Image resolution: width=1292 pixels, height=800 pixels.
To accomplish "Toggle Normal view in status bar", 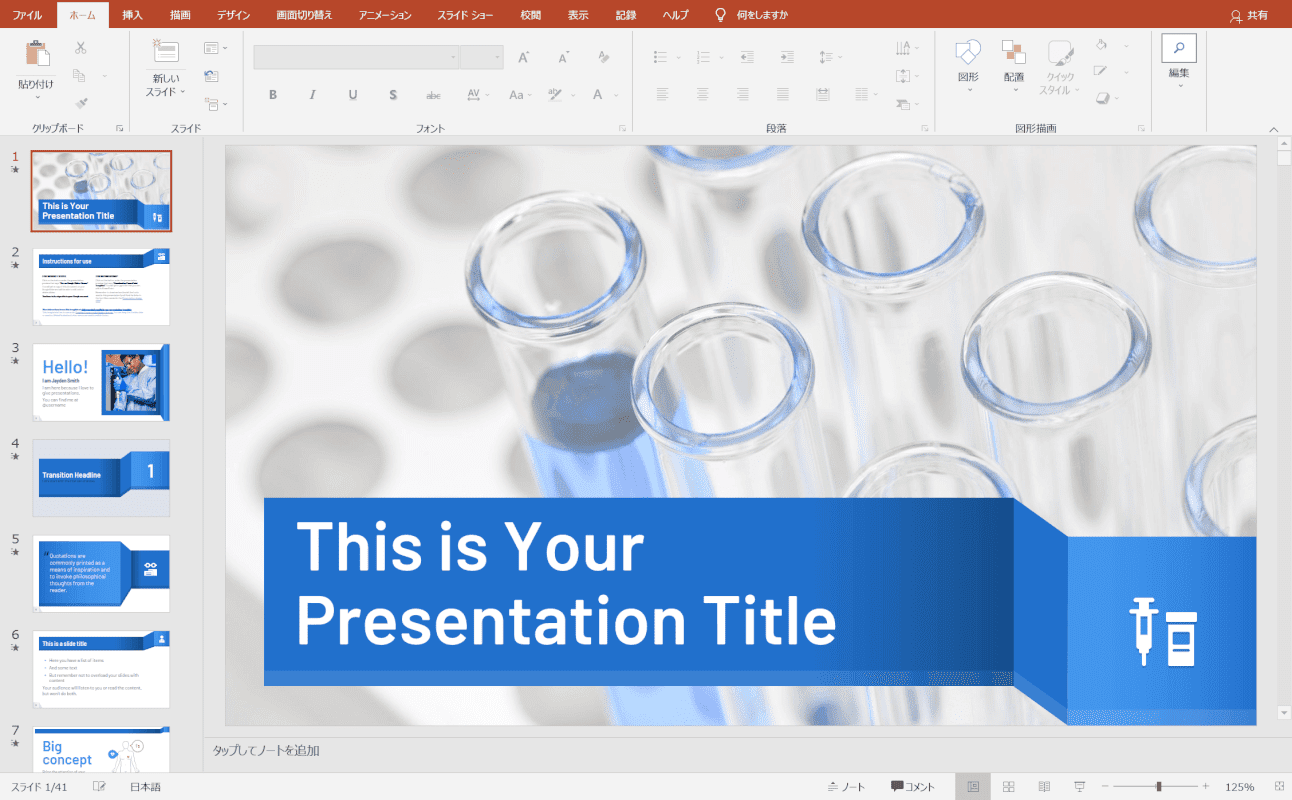I will [x=973, y=787].
